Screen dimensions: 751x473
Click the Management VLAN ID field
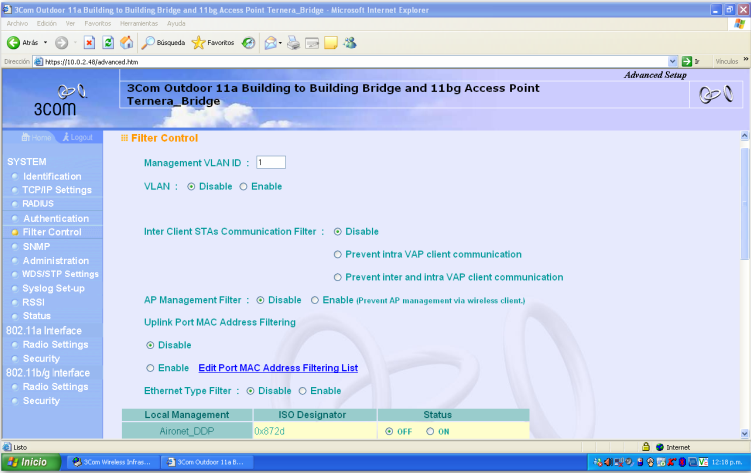click(271, 163)
